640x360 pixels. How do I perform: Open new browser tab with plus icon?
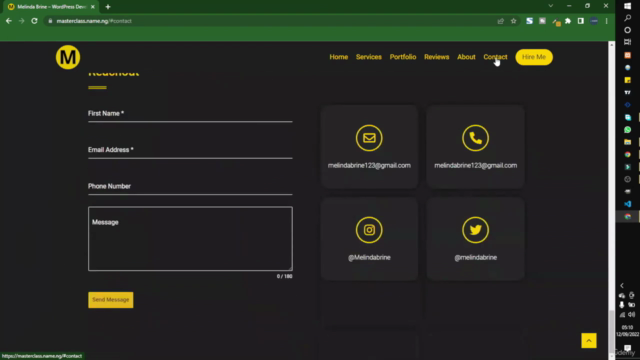tap(108, 7)
